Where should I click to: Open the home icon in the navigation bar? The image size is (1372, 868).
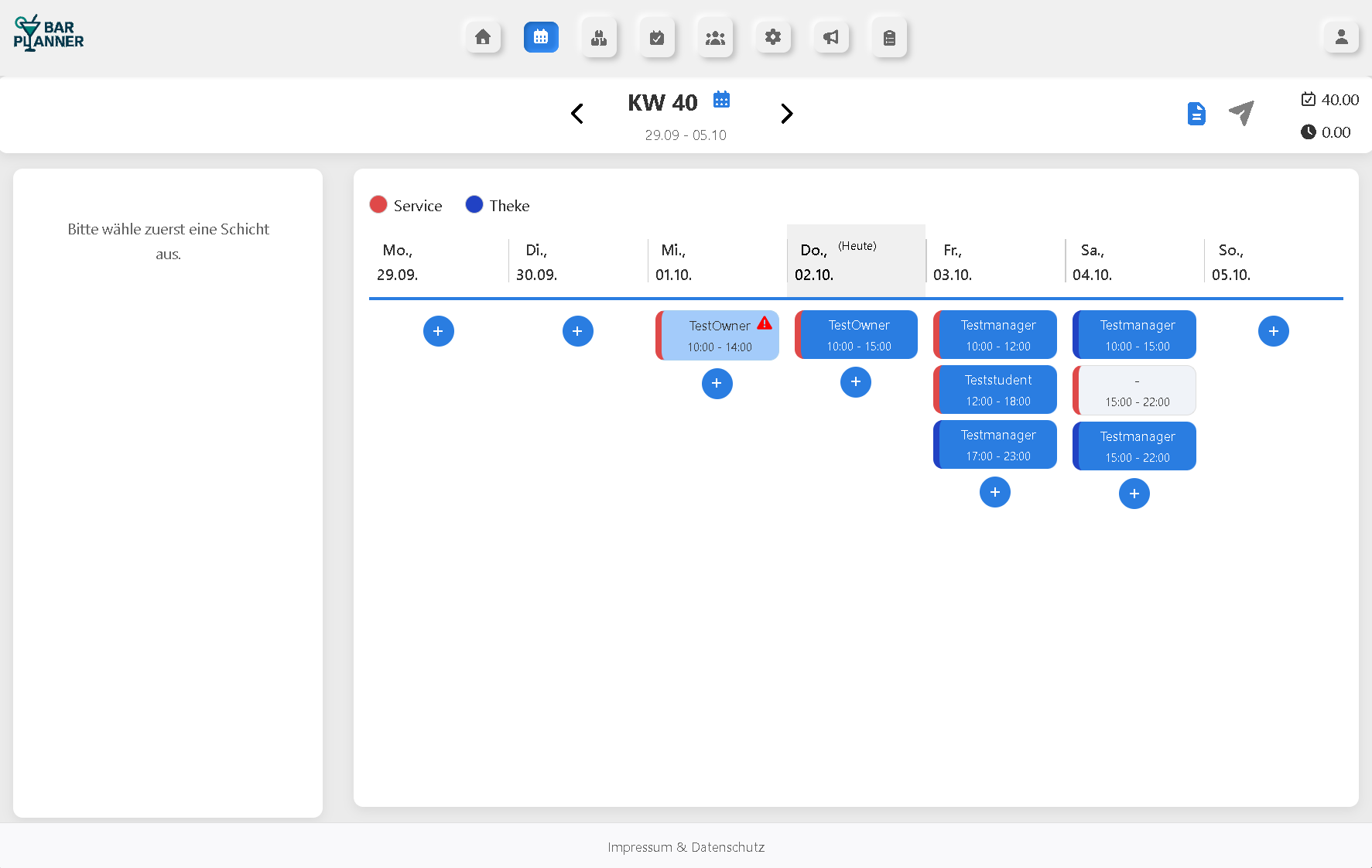coord(482,36)
